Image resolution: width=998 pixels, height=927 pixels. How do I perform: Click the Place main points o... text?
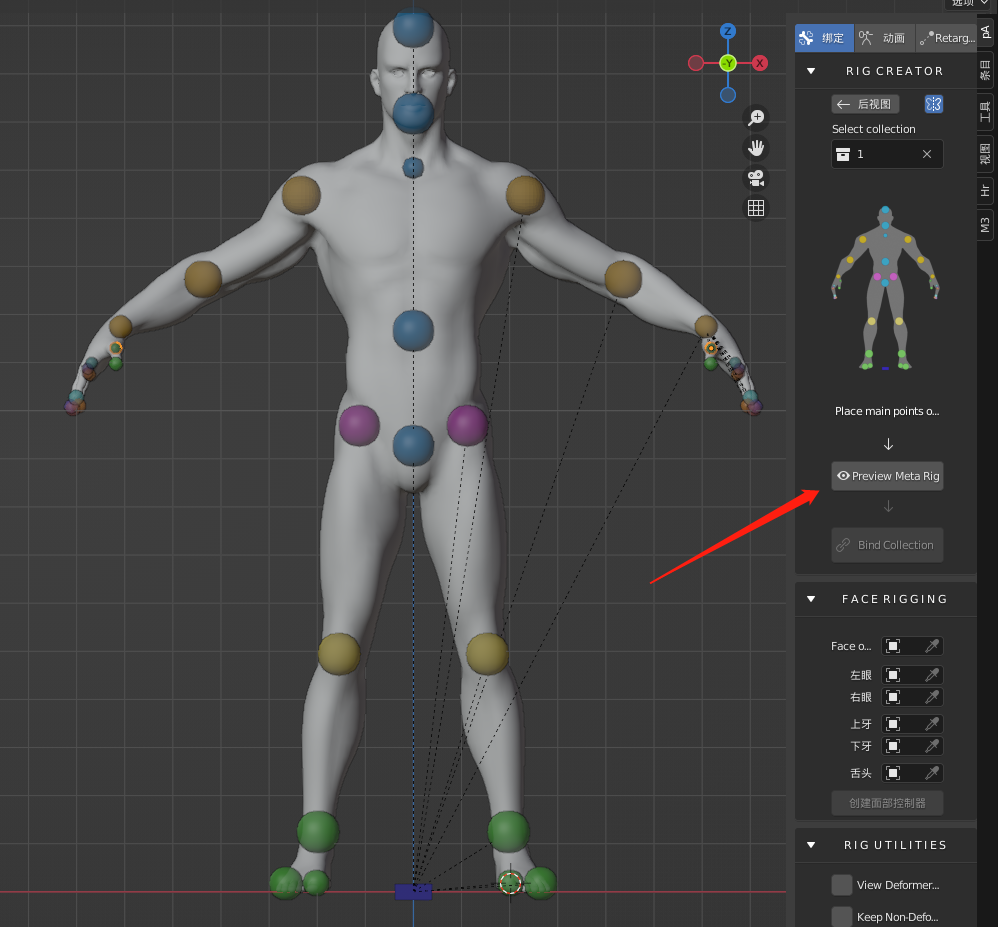pyautogui.click(x=887, y=411)
